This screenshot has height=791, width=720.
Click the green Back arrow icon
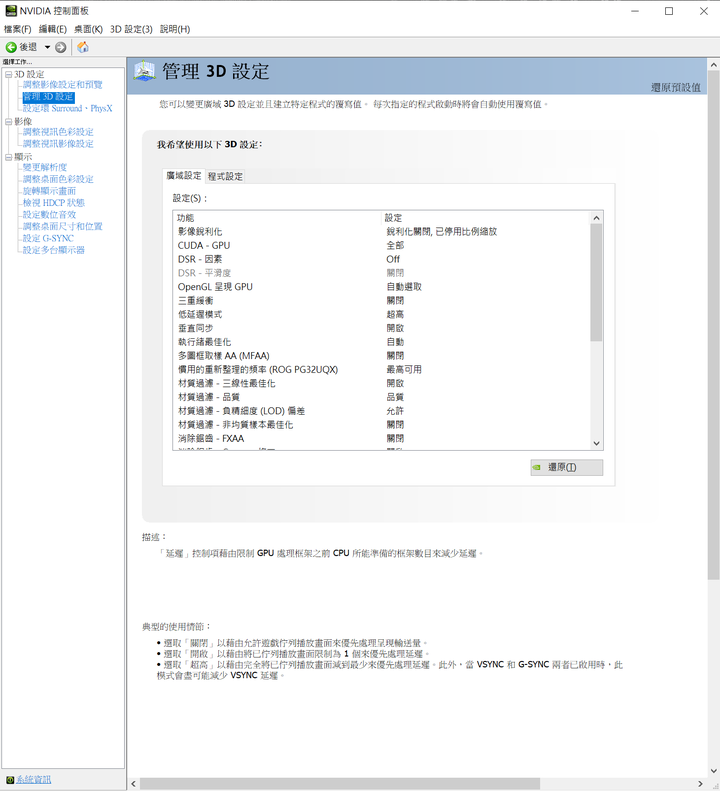[11, 47]
